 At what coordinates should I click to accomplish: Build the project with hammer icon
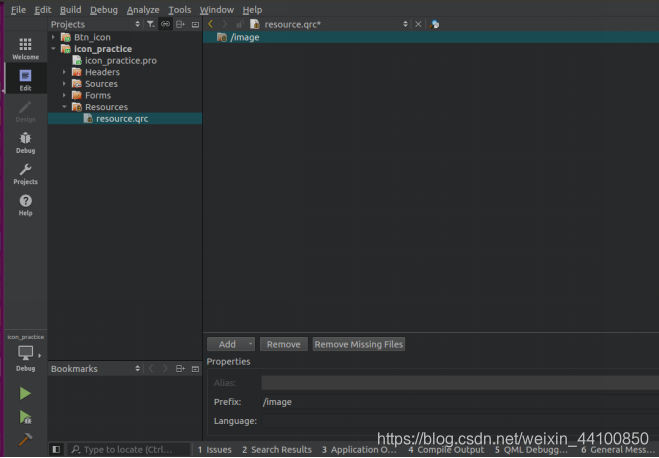point(25,439)
